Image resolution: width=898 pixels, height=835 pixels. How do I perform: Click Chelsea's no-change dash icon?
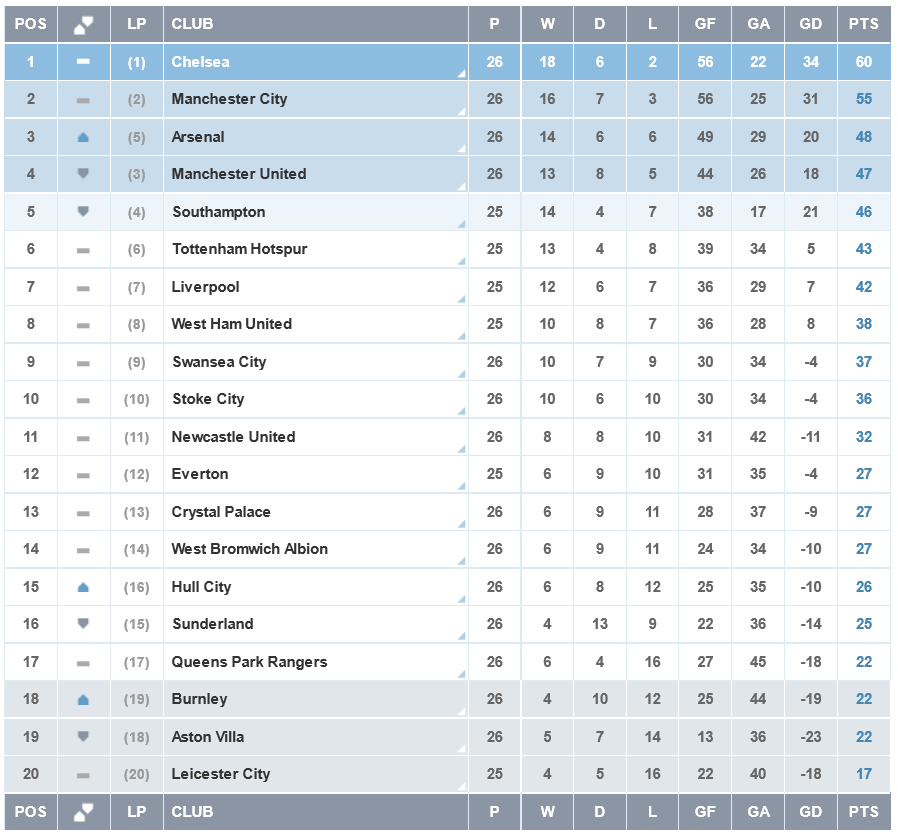83,62
